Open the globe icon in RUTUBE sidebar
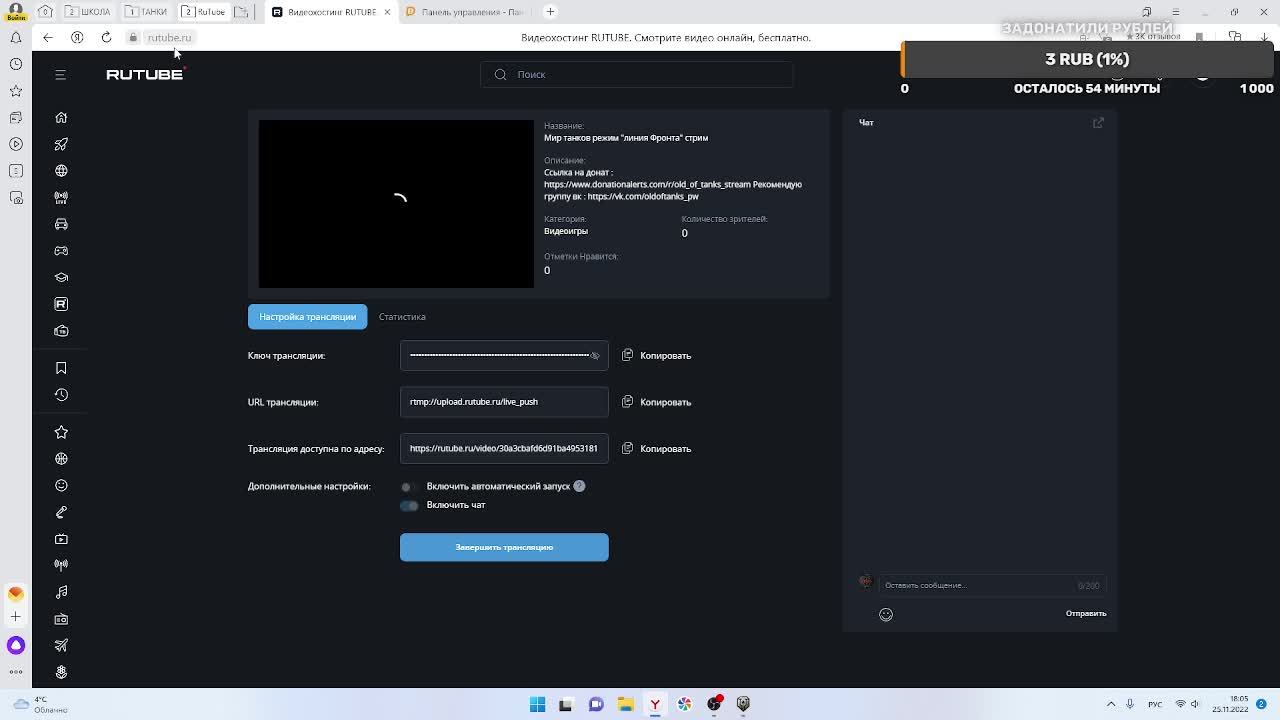Image resolution: width=1280 pixels, height=720 pixels. coord(61,171)
